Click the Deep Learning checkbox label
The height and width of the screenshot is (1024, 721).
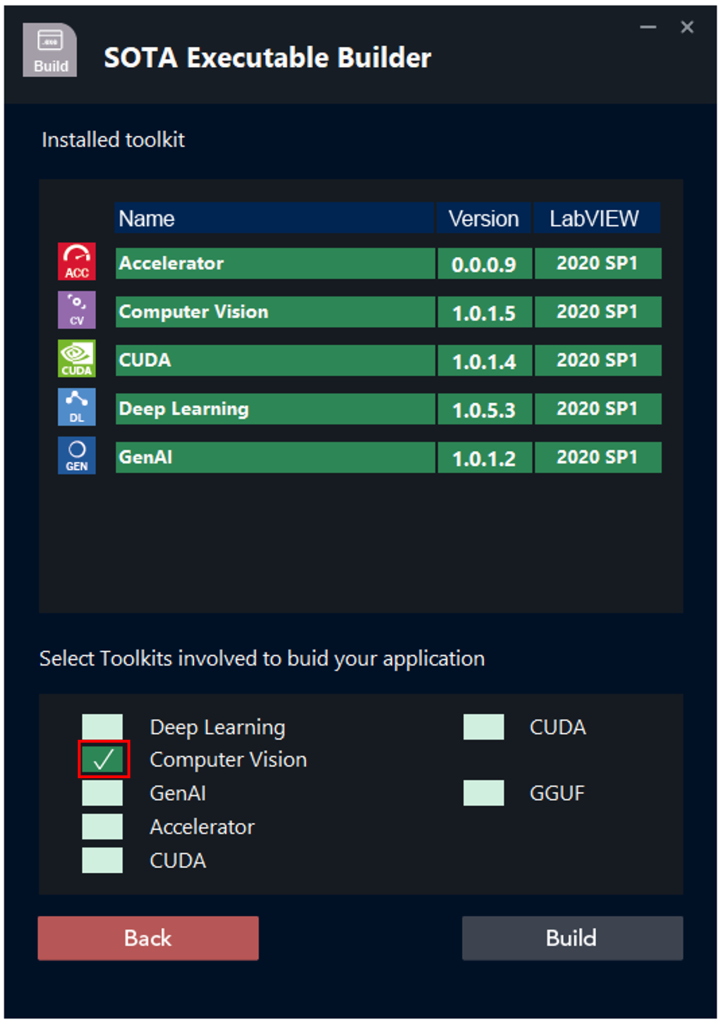[x=217, y=728]
